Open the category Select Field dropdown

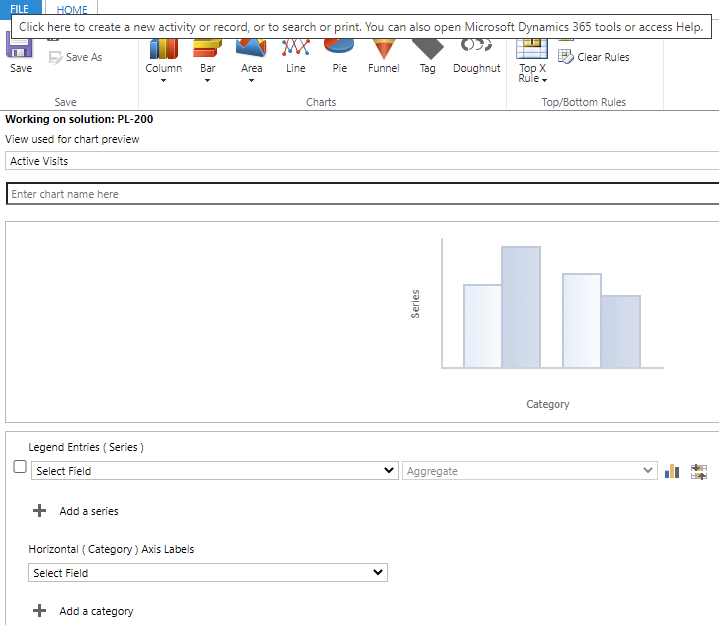tap(208, 572)
